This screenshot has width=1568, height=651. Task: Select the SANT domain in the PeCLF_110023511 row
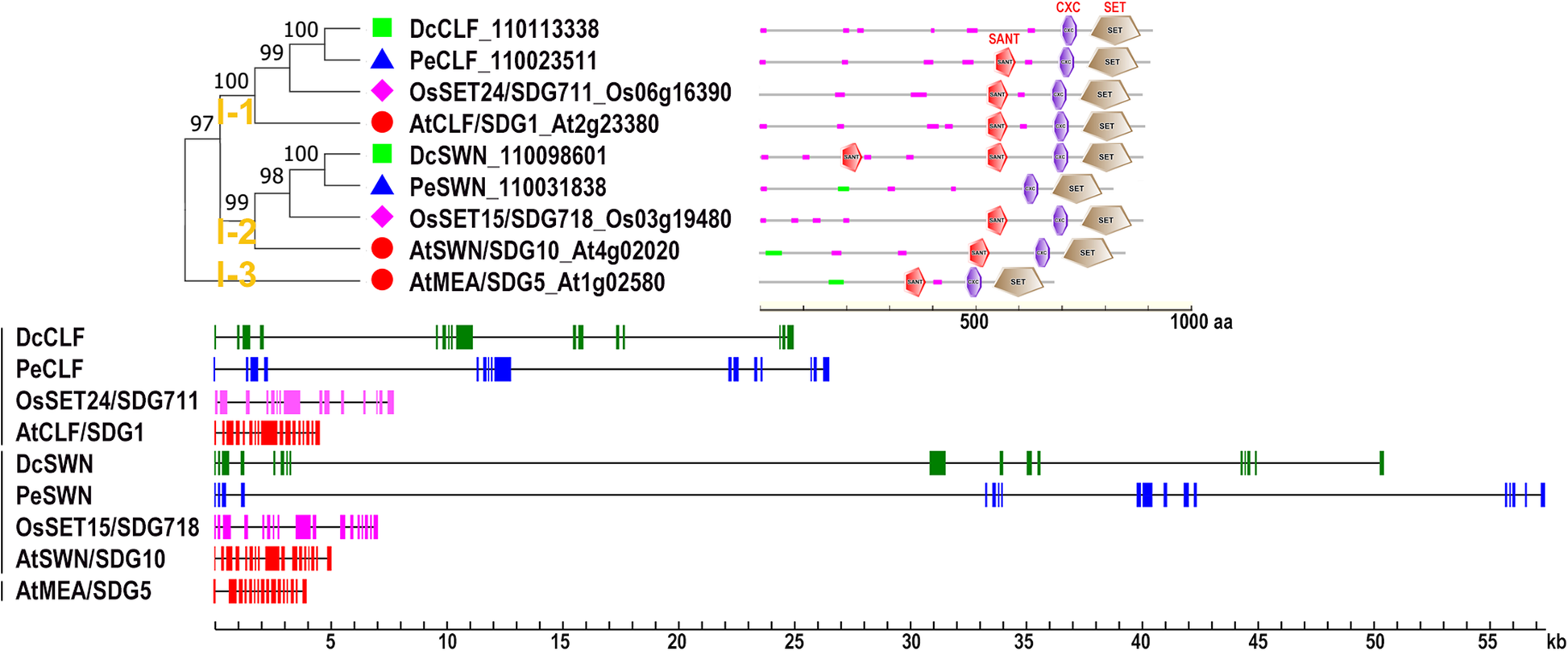tap(1005, 62)
